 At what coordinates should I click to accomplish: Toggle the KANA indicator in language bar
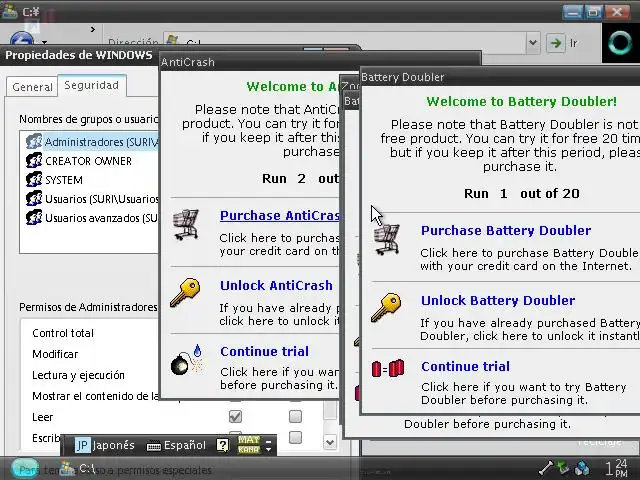pyautogui.click(x=249, y=449)
